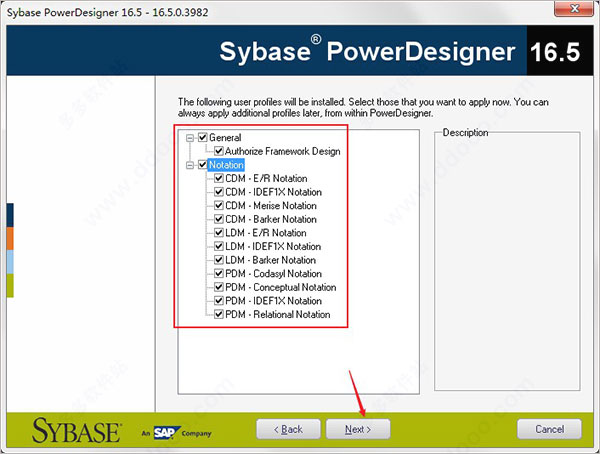Uncheck LDM - E/R Notation checkbox
This screenshot has width=600, height=454.
[x=218, y=232]
